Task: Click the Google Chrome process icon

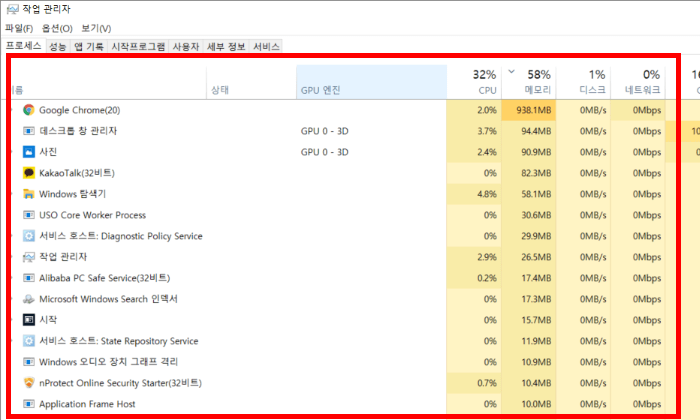Action: 29,110
